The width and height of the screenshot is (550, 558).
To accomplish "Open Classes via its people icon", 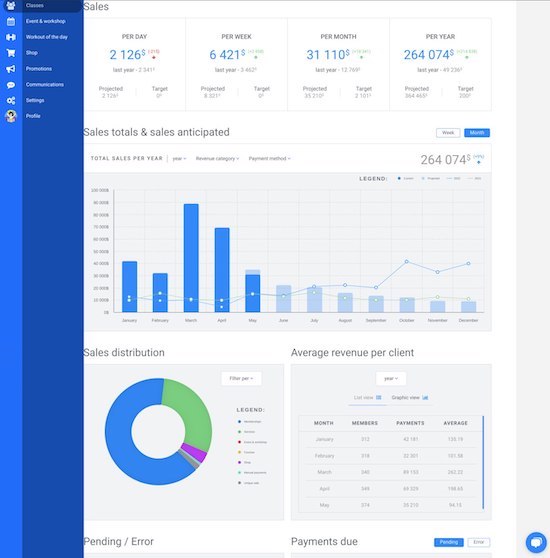I will (x=11, y=5).
